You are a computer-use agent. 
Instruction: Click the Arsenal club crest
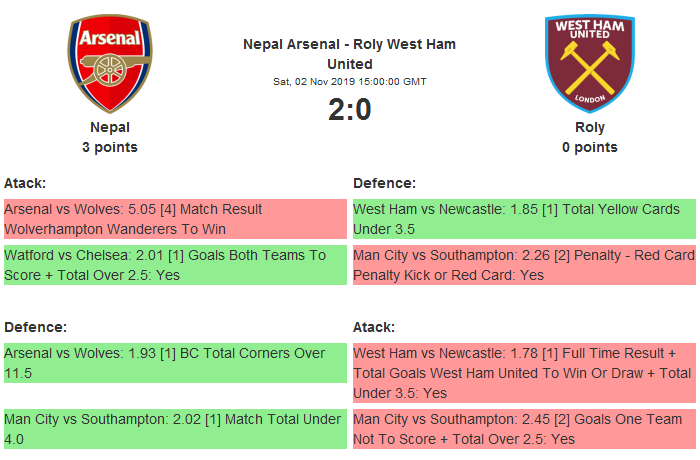[110, 63]
